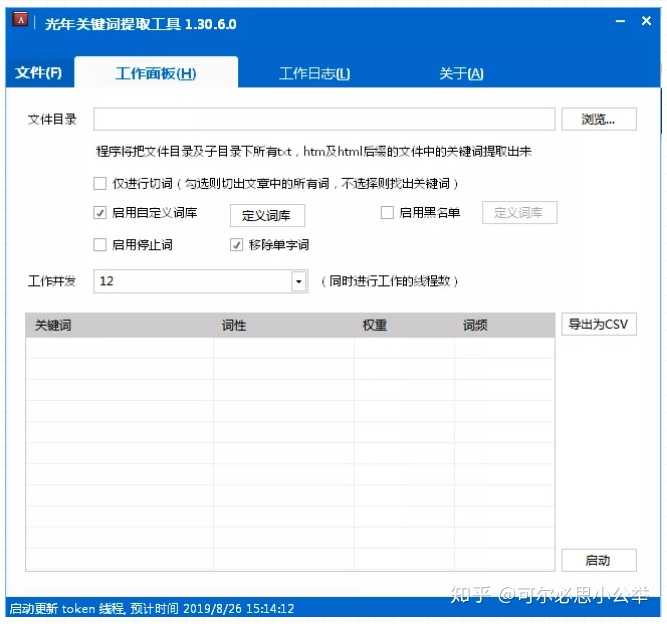Sort by the 词频 column header

click(x=505, y=325)
